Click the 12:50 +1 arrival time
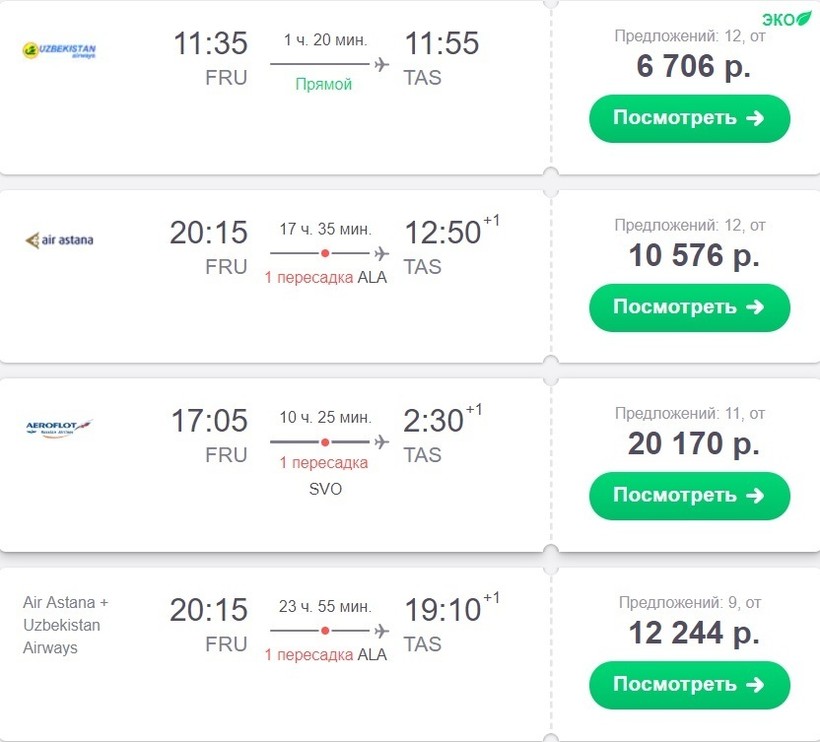The width and height of the screenshot is (820, 742). point(443,233)
